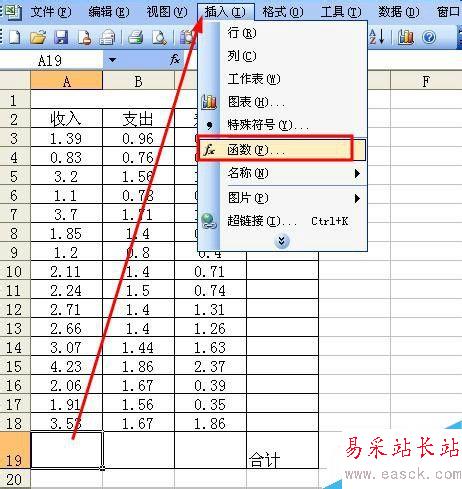
Task: Expand the full menu with double chevron
Action: (x=282, y=241)
